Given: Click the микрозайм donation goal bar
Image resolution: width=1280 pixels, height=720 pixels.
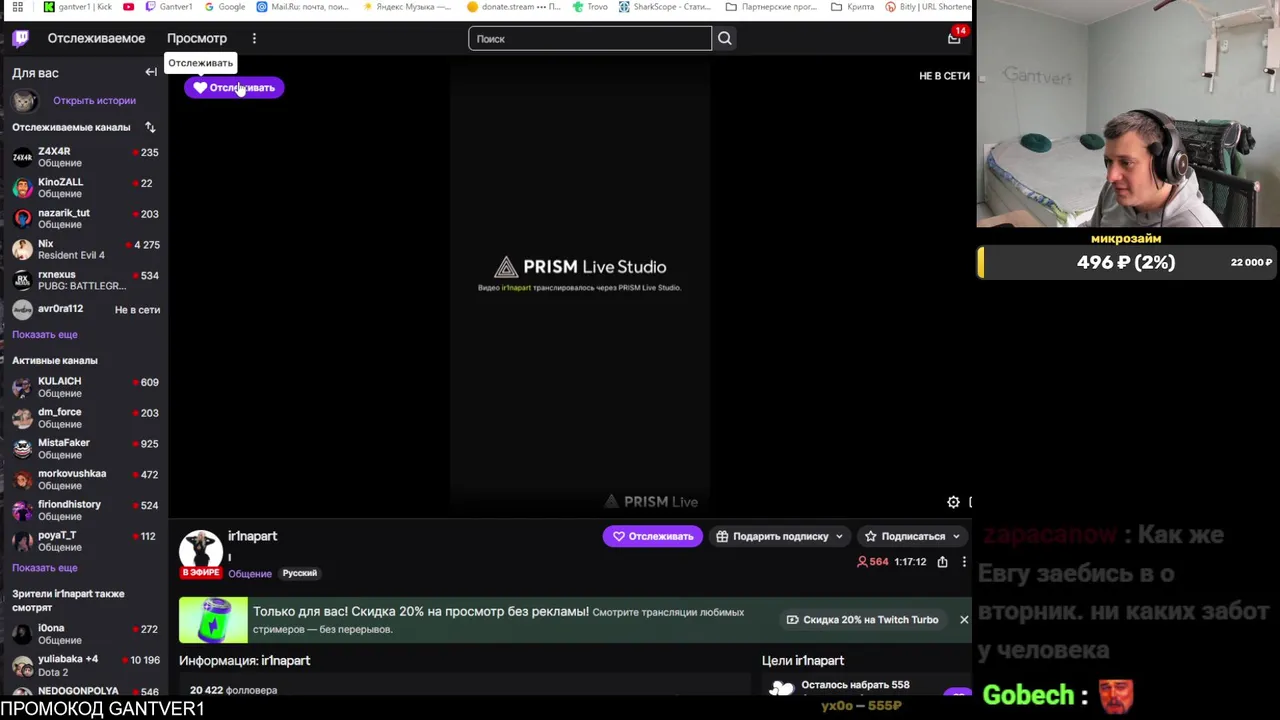Looking at the screenshot, I should point(1127,262).
